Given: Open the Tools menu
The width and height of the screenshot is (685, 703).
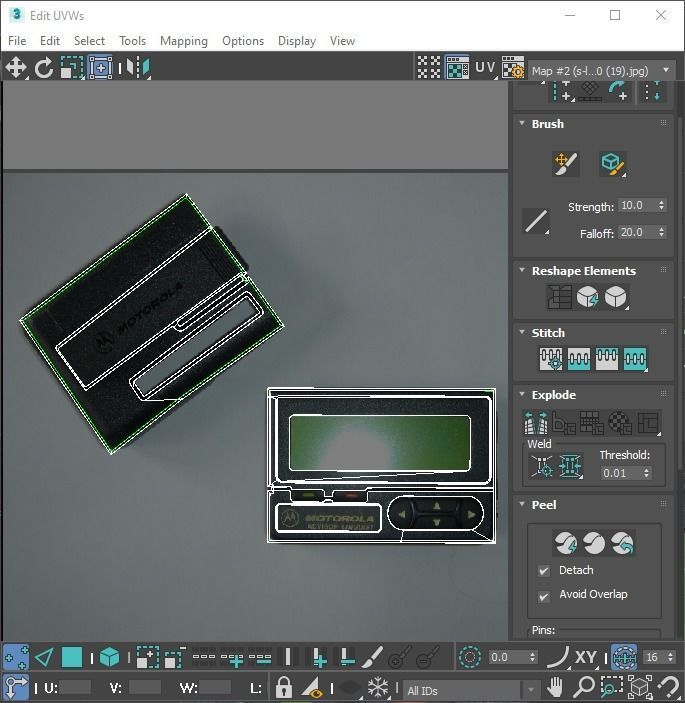Looking at the screenshot, I should (132, 41).
